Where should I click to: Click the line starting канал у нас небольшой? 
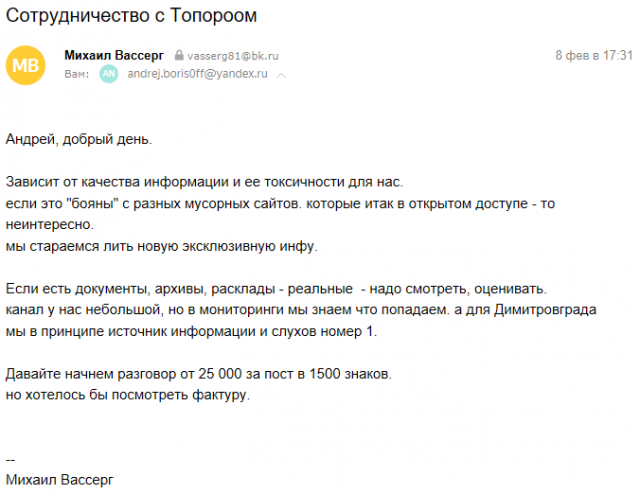point(300,310)
